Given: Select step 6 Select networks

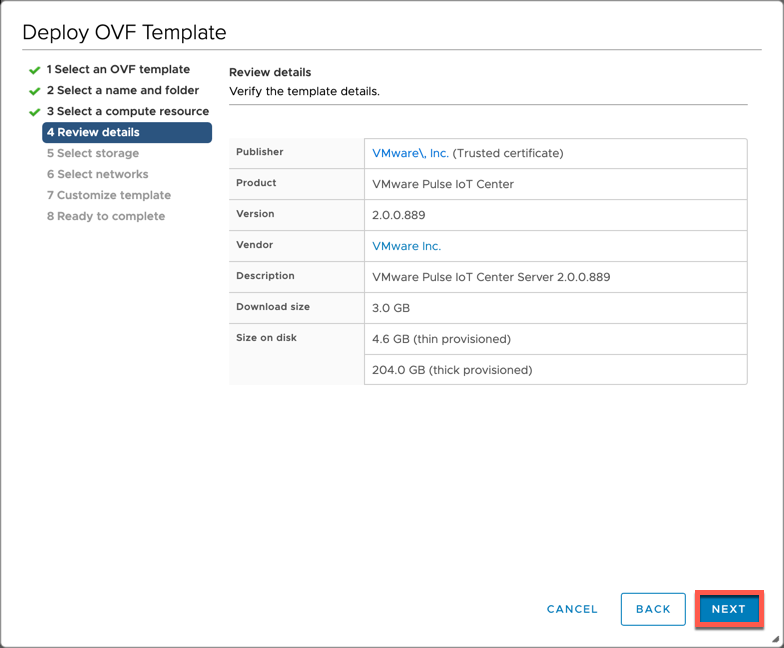Looking at the screenshot, I should 98,174.
